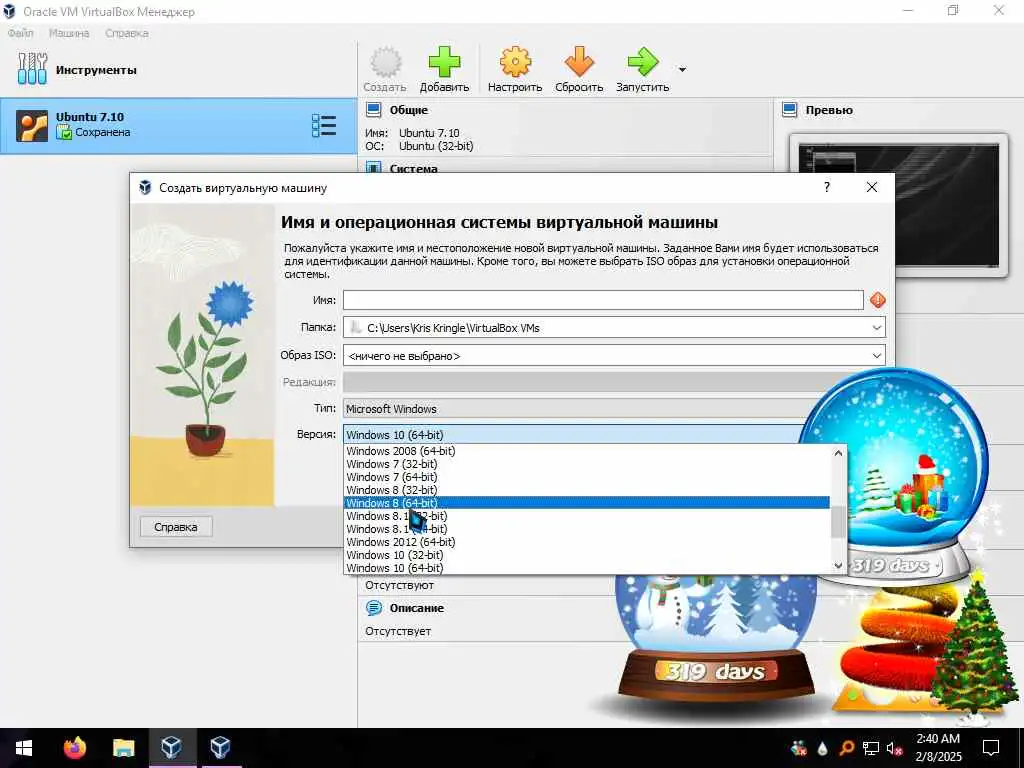The height and width of the screenshot is (768, 1024).
Task: Click the Описание section icon
Action: (374, 608)
